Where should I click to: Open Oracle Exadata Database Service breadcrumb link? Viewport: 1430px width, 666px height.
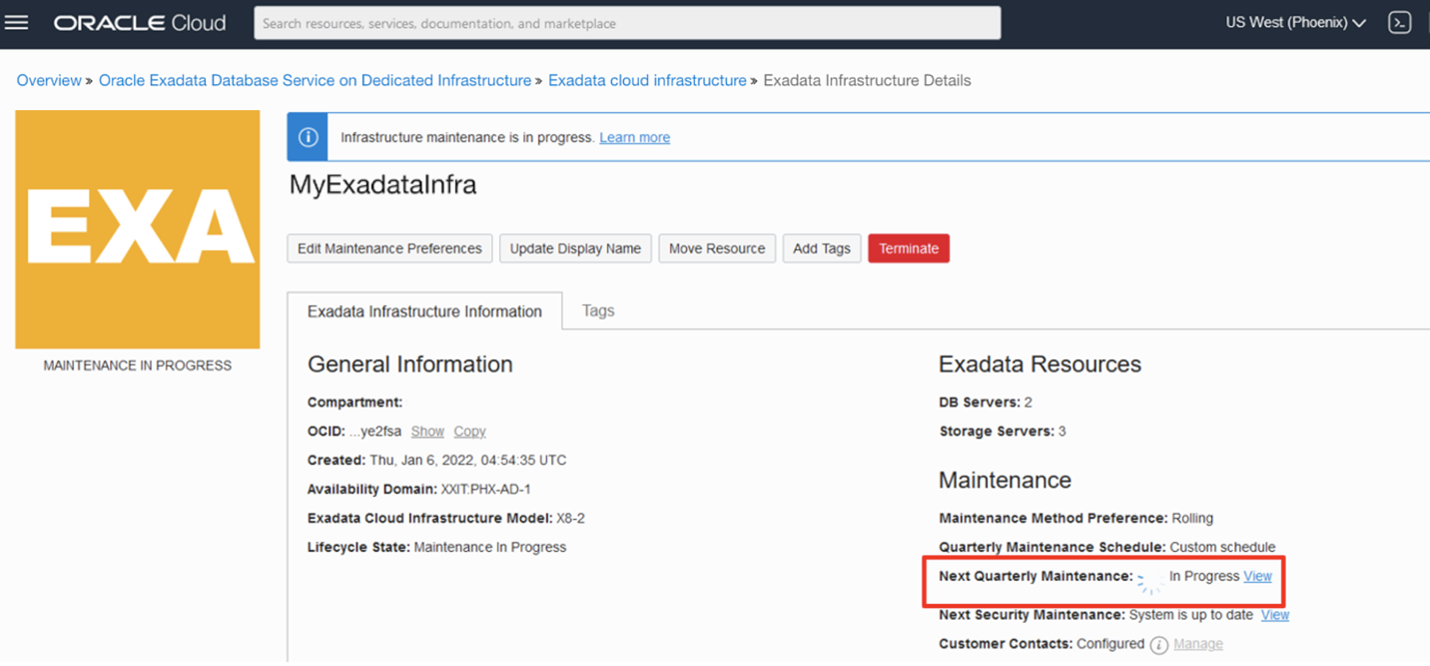(x=315, y=80)
